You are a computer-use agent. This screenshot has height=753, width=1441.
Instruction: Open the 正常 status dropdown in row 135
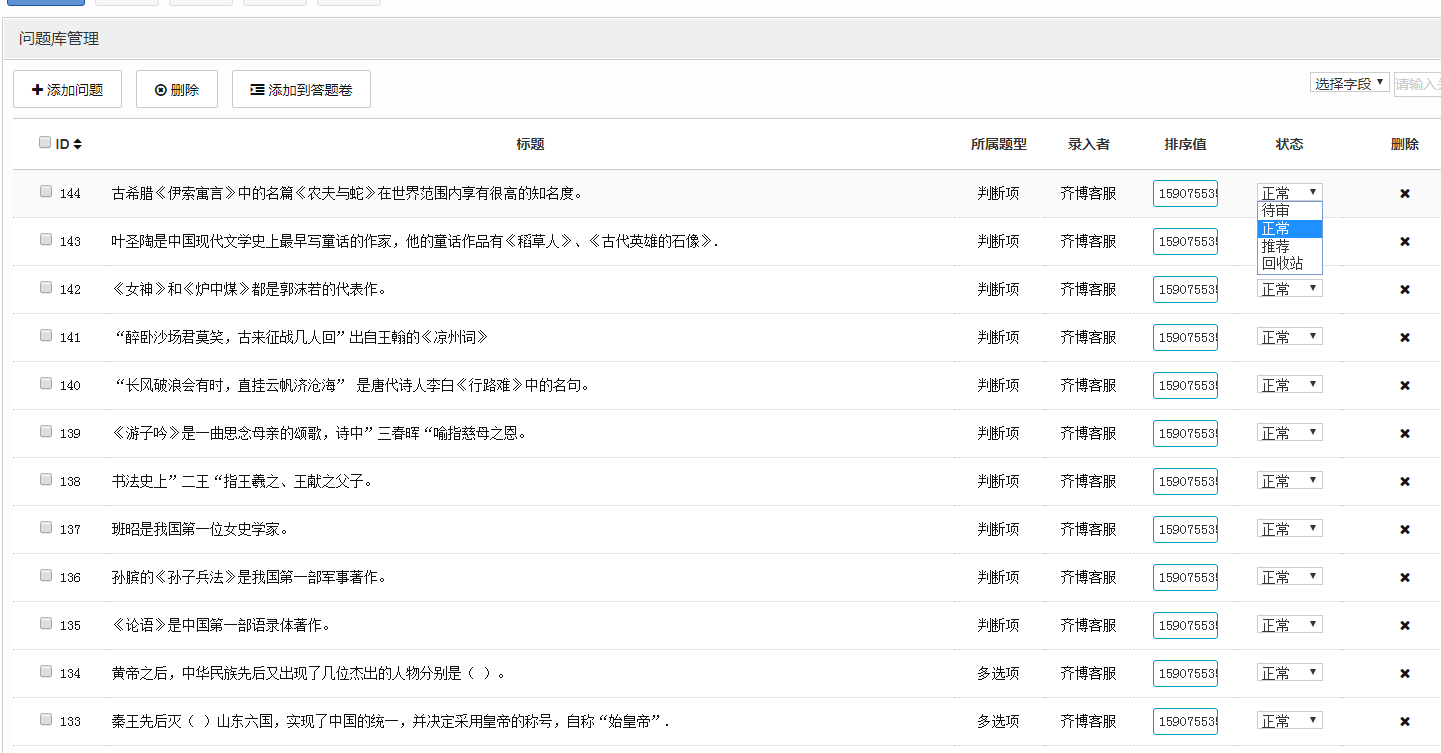point(1289,625)
